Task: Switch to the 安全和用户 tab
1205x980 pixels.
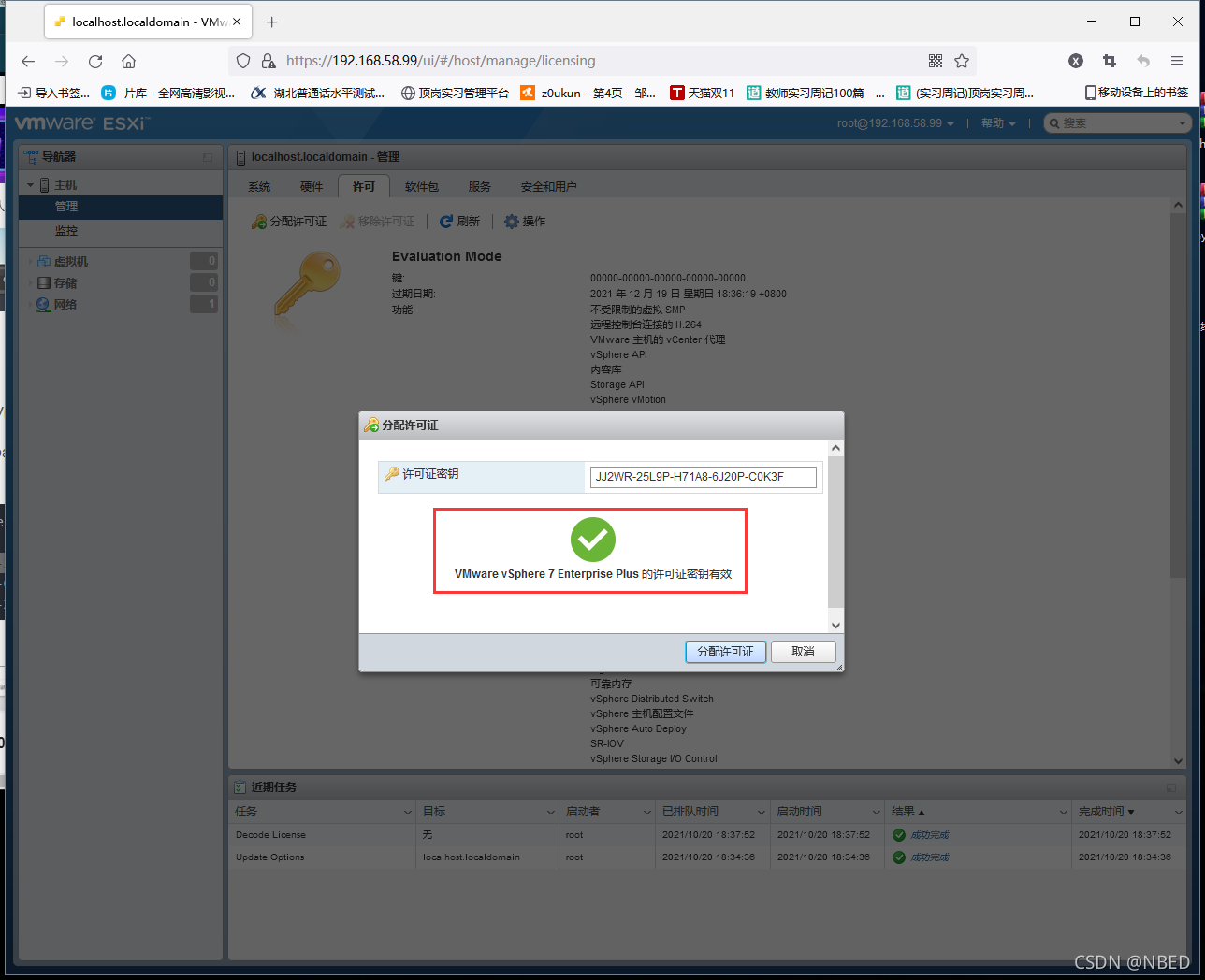Action: pyautogui.click(x=549, y=187)
